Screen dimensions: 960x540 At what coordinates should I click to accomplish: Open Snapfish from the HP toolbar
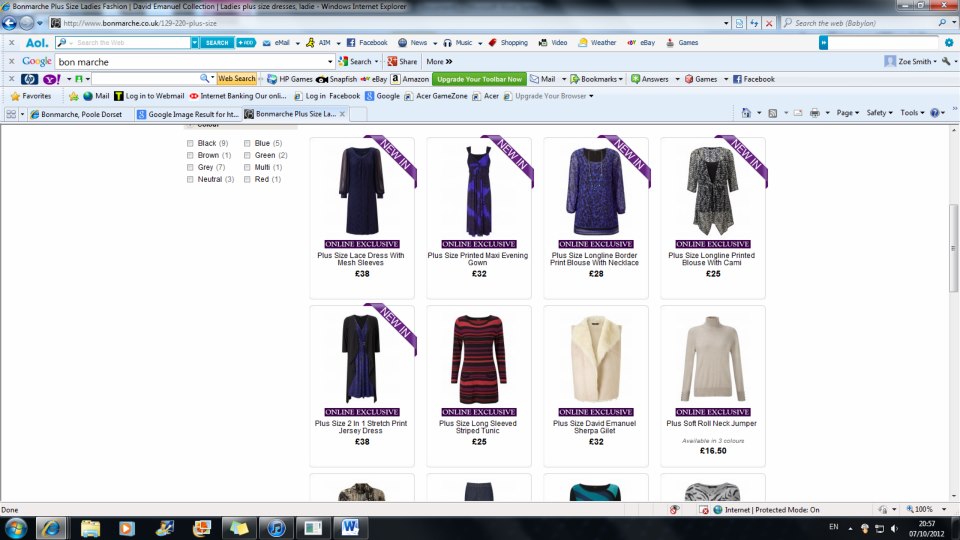[x=337, y=79]
